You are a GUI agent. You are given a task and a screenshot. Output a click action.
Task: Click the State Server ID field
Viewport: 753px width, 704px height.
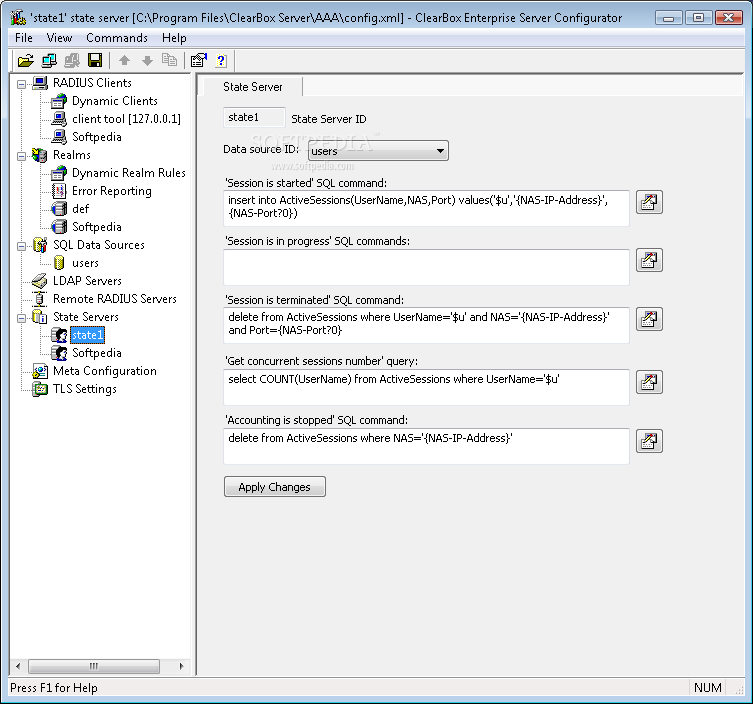pyautogui.click(x=255, y=117)
